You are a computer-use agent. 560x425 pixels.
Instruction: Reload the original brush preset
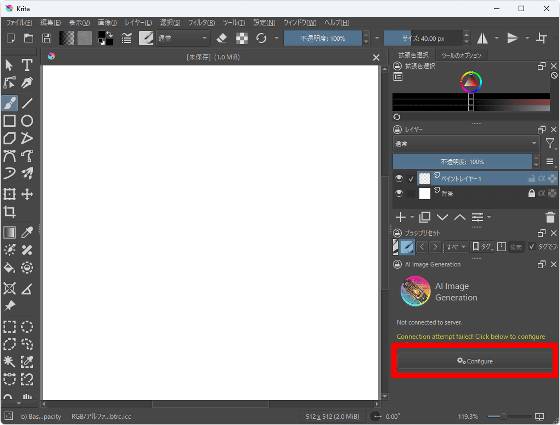tap(261, 38)
